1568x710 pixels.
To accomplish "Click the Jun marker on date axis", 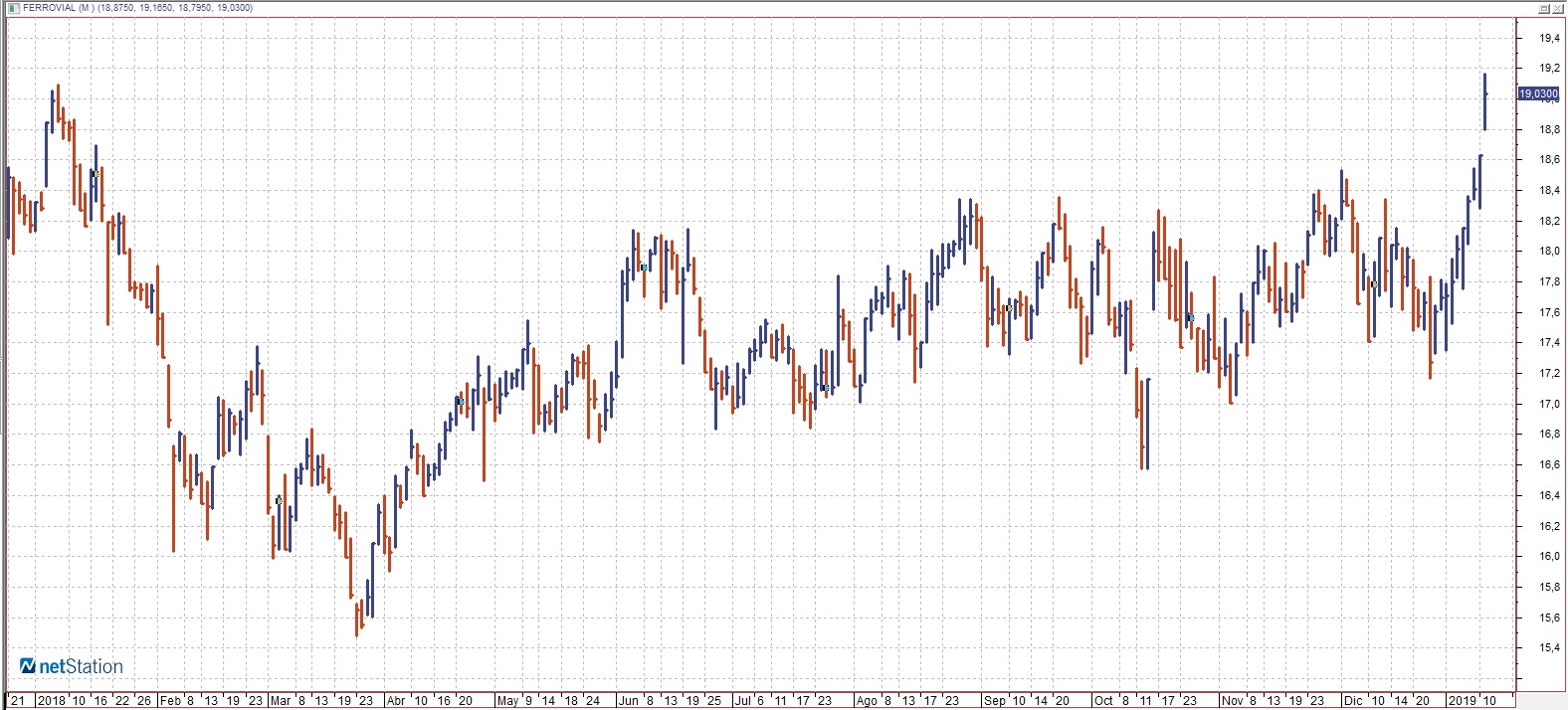I will (x=628, y=701).
